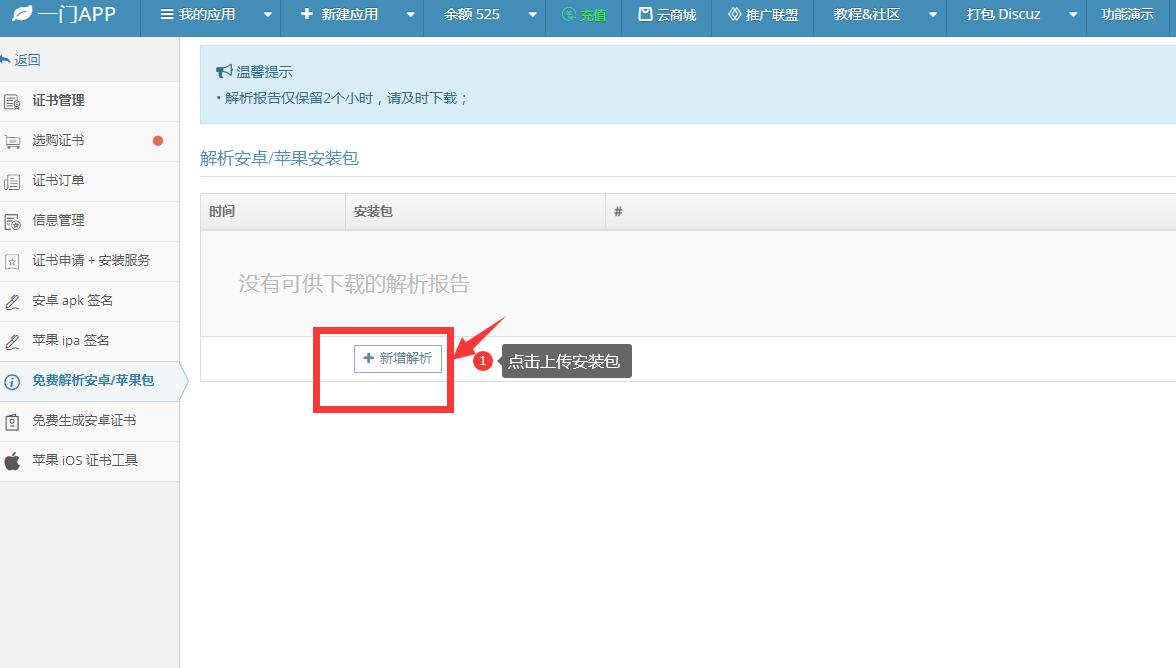Viewport: 1176px width, 668px height.
Task: Click the plus icon on 新增解析
Action: pos(368,358)
